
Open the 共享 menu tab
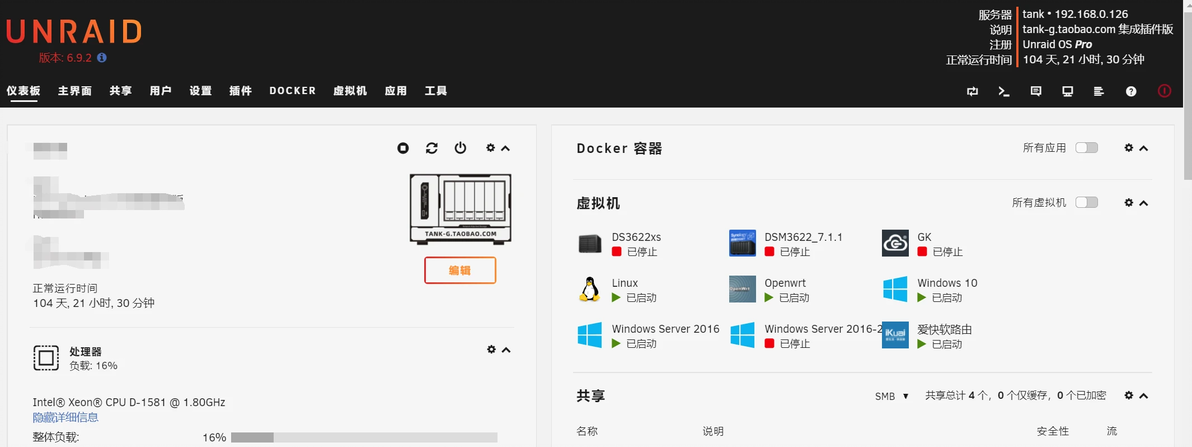[x=120, y=90]
